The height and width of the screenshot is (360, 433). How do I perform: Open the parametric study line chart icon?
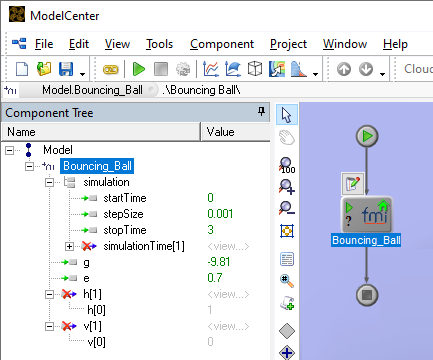(x=211, y=69)
